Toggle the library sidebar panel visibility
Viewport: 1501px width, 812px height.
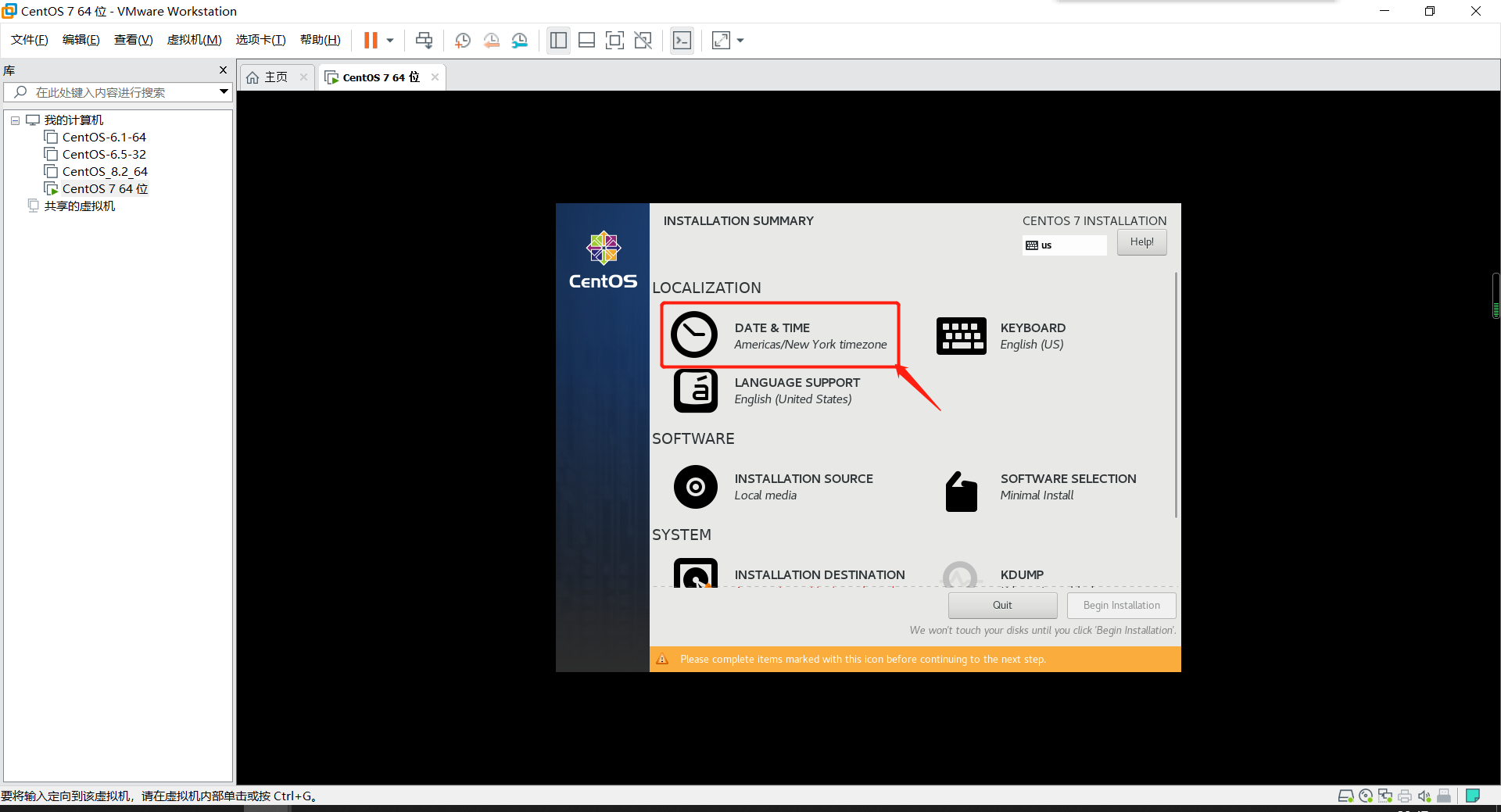tap(558, 40)
